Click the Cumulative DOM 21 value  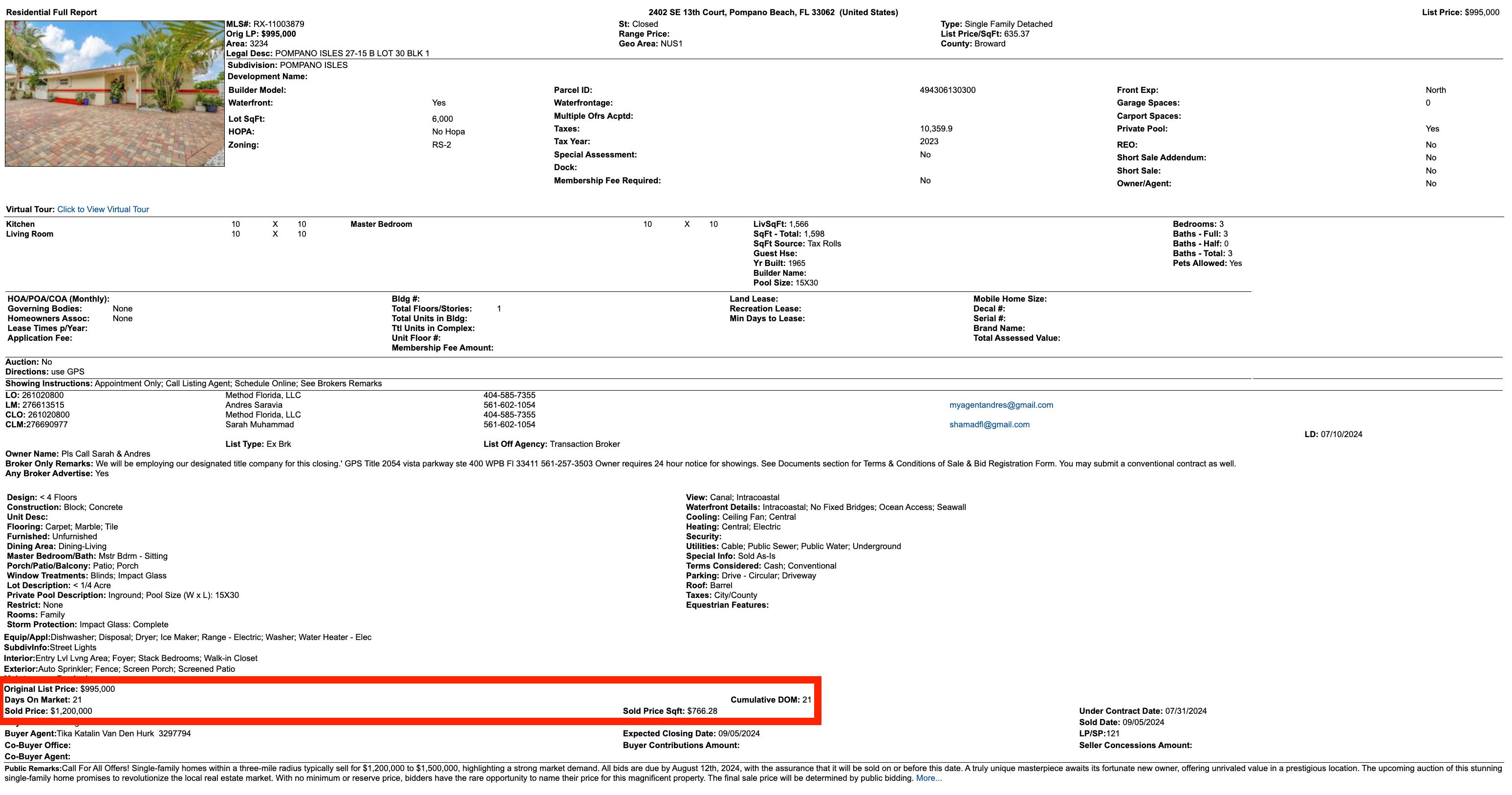pos(806,700)
